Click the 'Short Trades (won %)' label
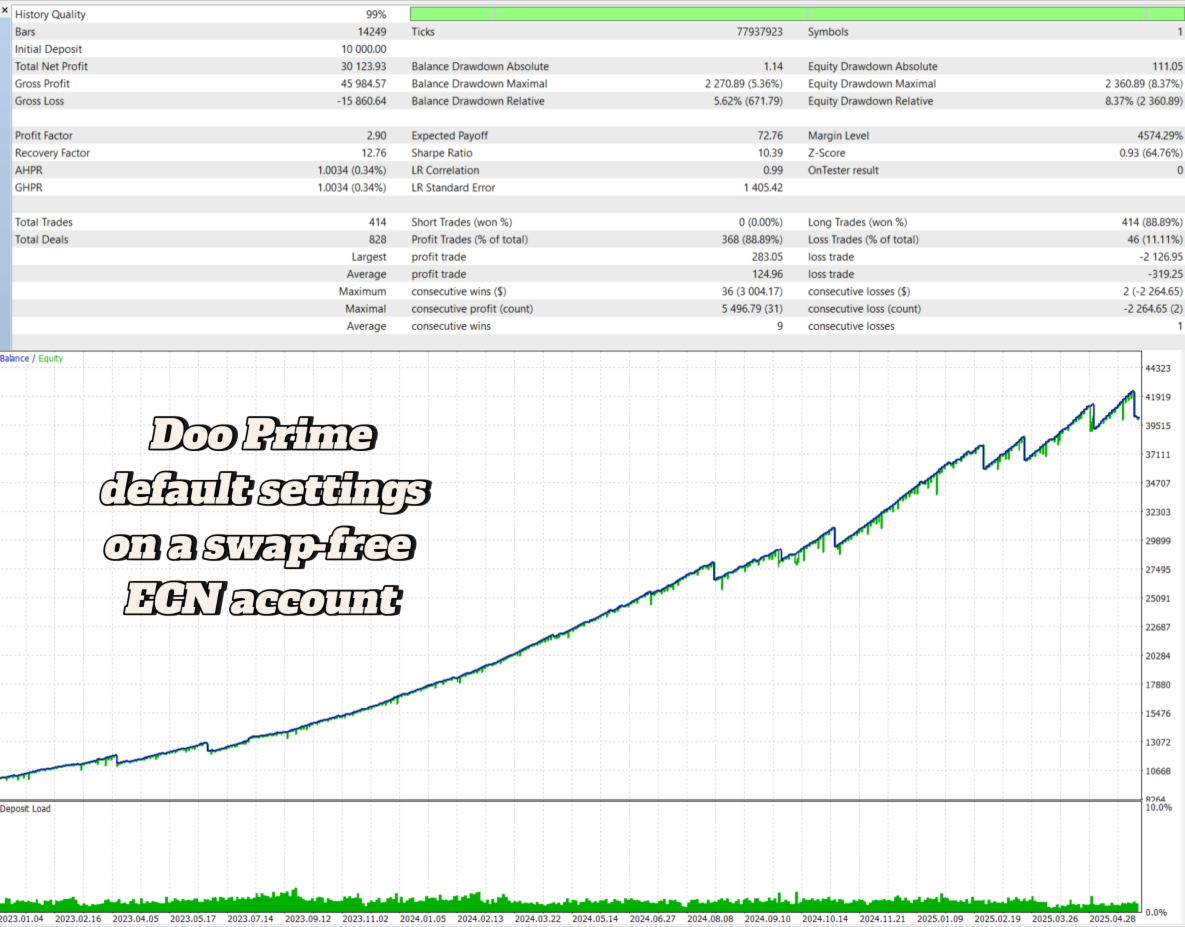 (461, 222)
